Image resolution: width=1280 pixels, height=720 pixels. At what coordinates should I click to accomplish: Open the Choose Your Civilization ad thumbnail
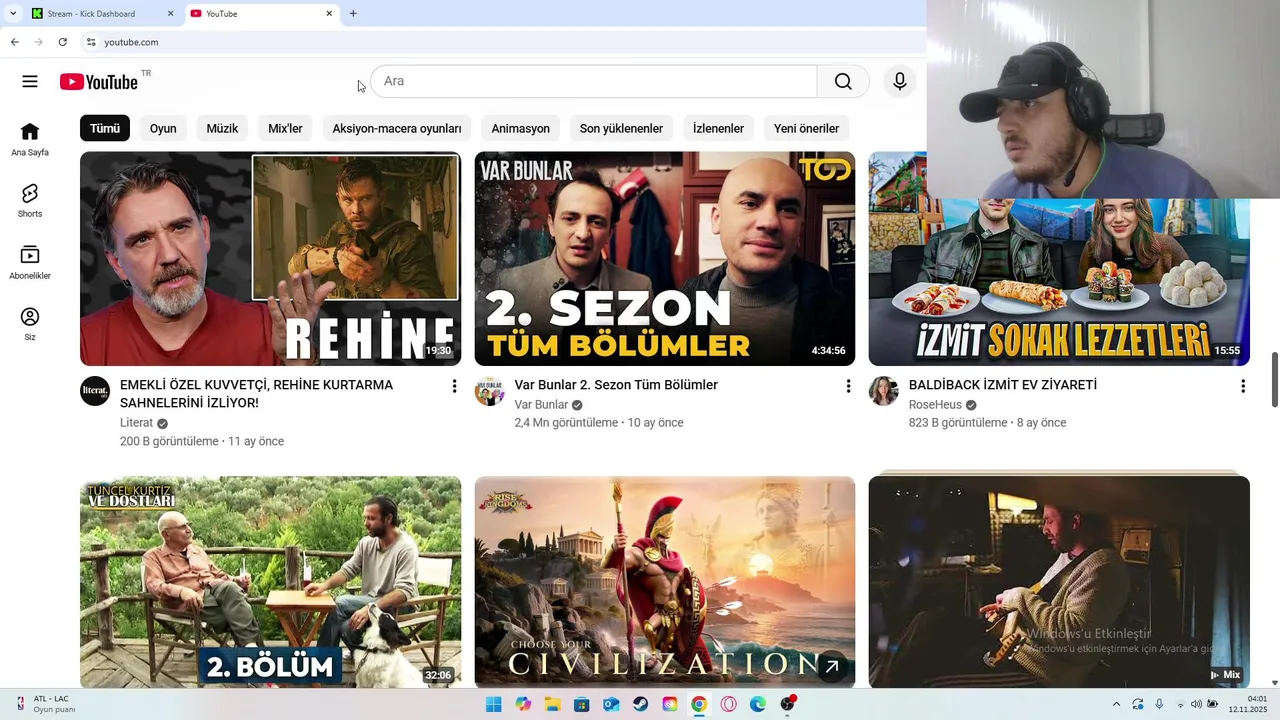point(665,582)
